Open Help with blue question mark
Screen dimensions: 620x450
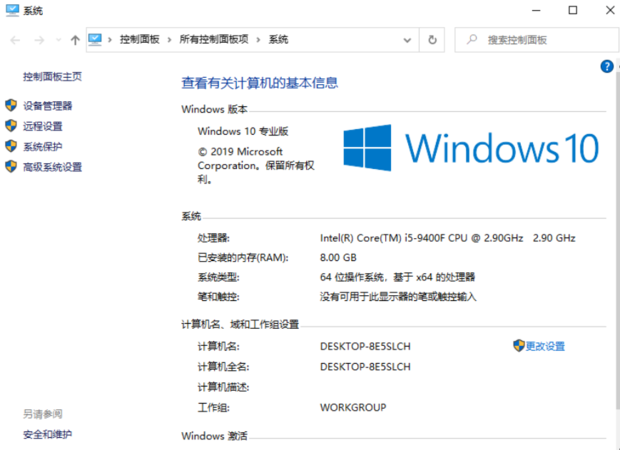607,66
